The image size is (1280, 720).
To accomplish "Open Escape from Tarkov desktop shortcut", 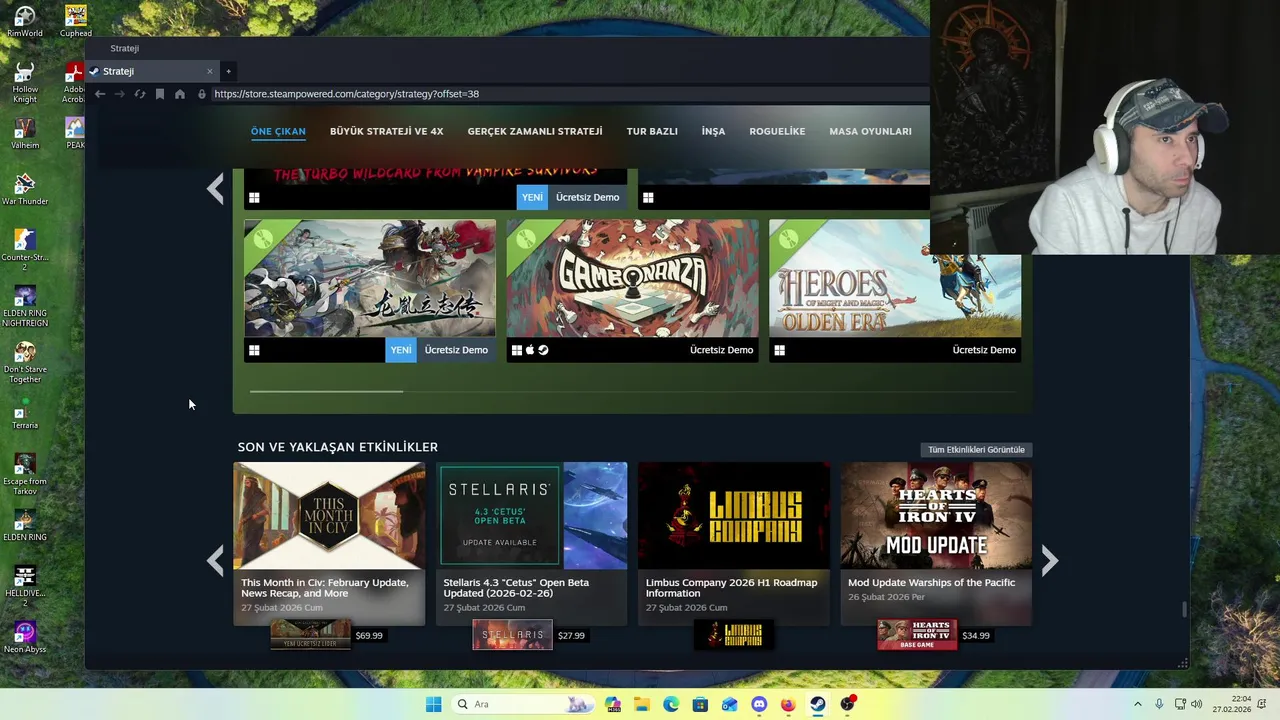I will pyautogui.click(x=25, y=474).
